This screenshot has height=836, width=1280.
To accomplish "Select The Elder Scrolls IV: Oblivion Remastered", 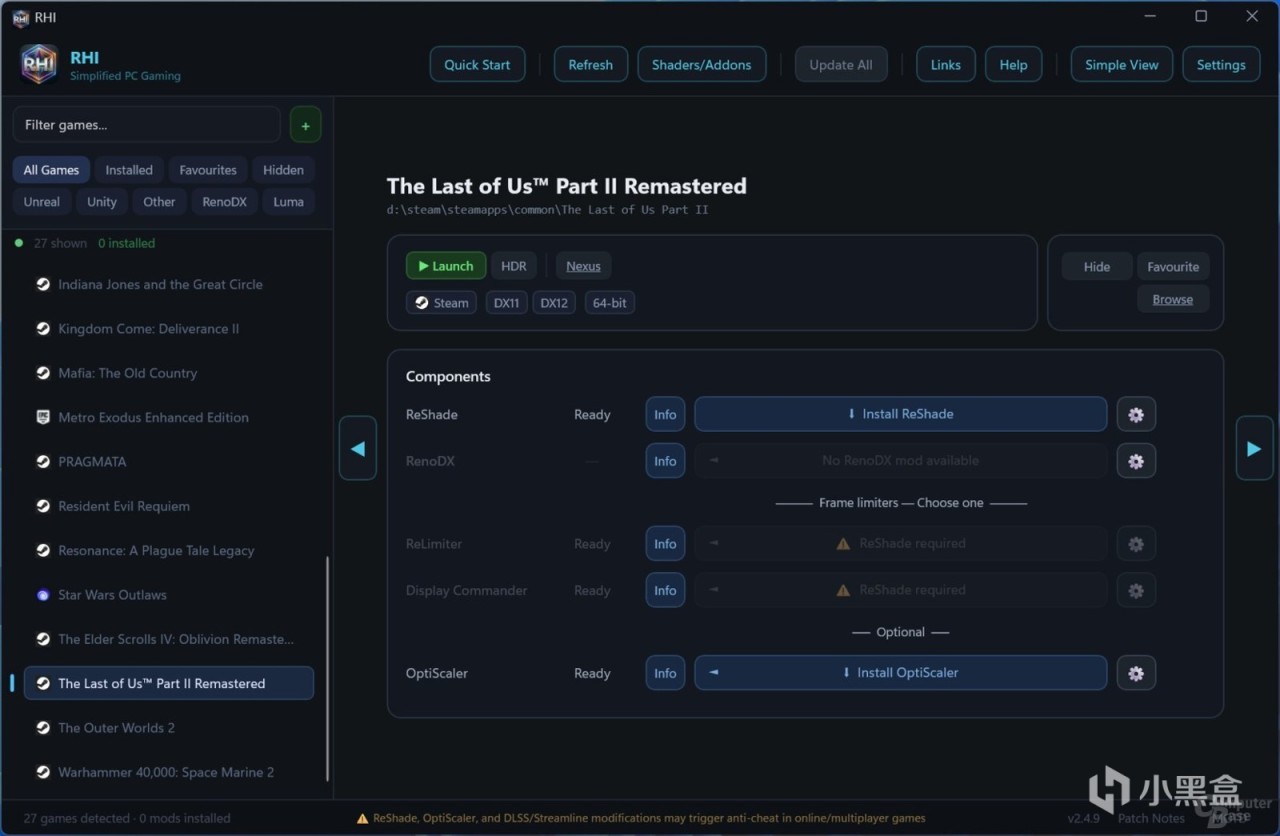I will point(169,639).
